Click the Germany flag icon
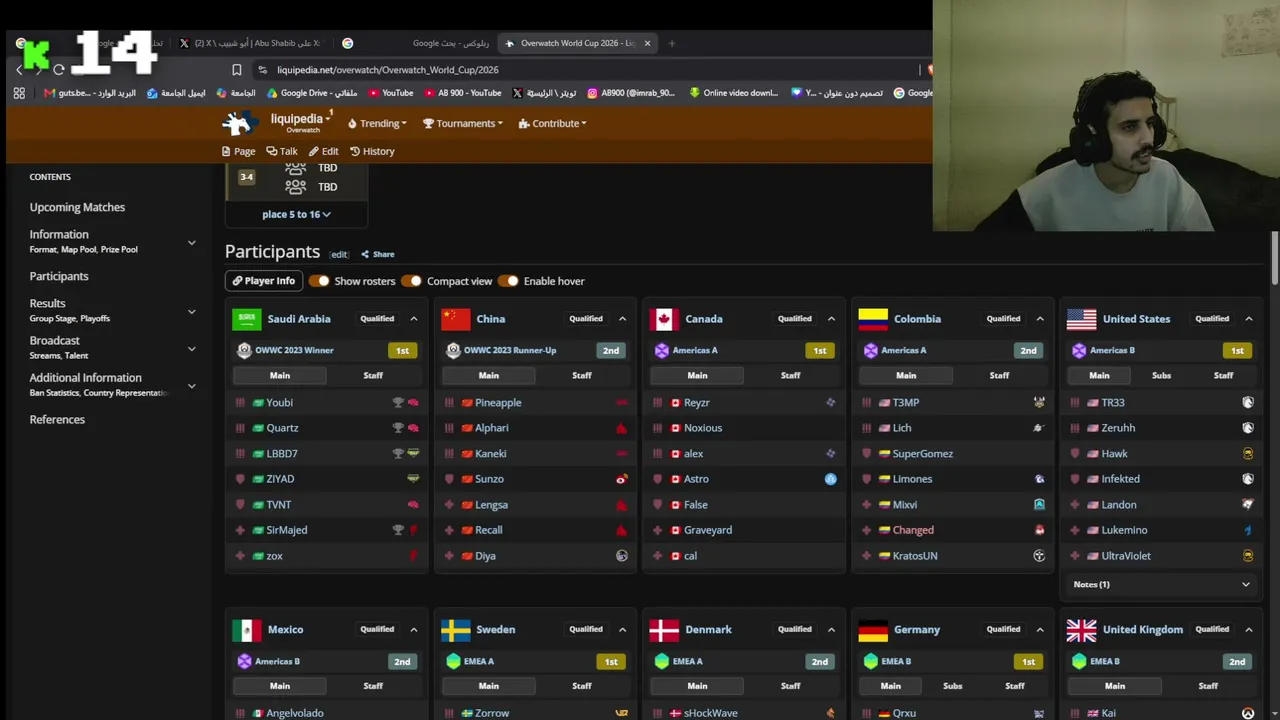The image size is (1280, 720). (873, 630)
